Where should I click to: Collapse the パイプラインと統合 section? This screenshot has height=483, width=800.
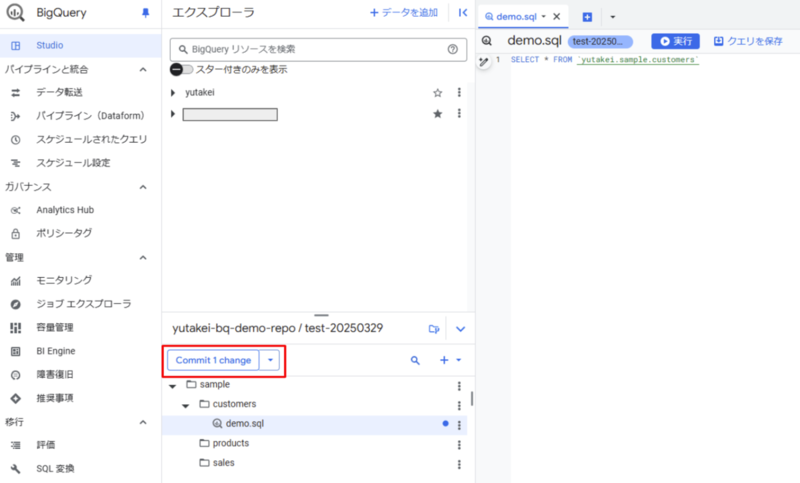[x=143, y=69]
